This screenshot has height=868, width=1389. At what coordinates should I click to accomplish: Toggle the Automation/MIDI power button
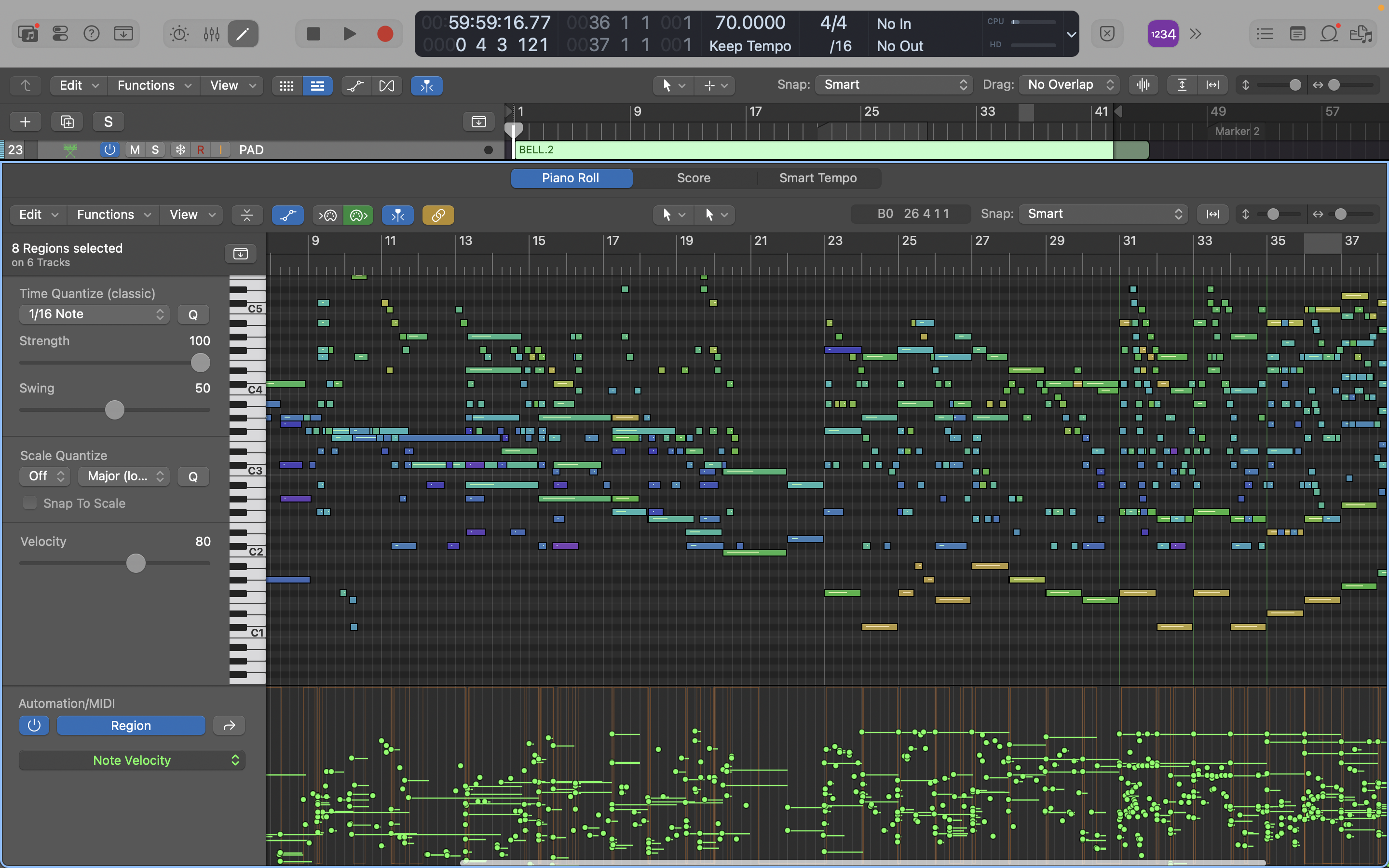coord(34,726)
